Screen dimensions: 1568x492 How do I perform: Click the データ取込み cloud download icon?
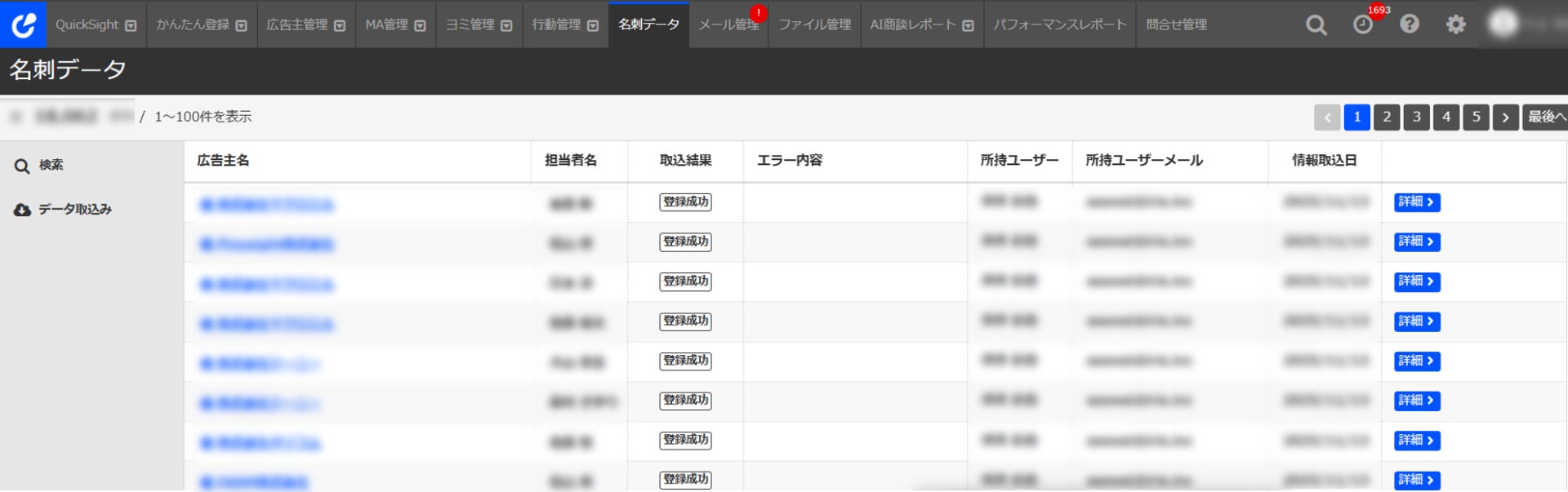(22, 210)
